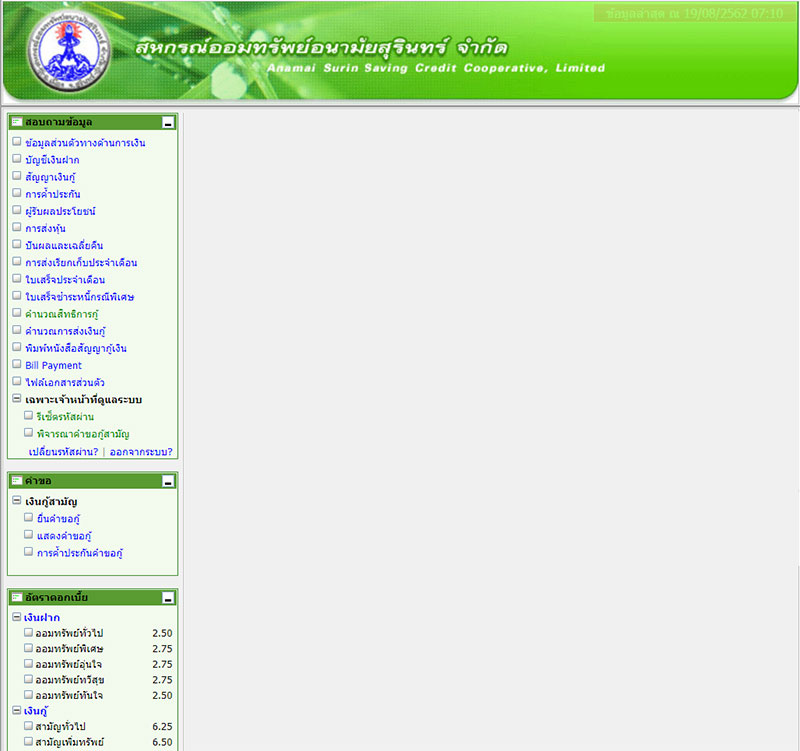800x751 pixels.
Task: Open การค้ำประกันคำขอกู้ link
Action: point(80,553)
